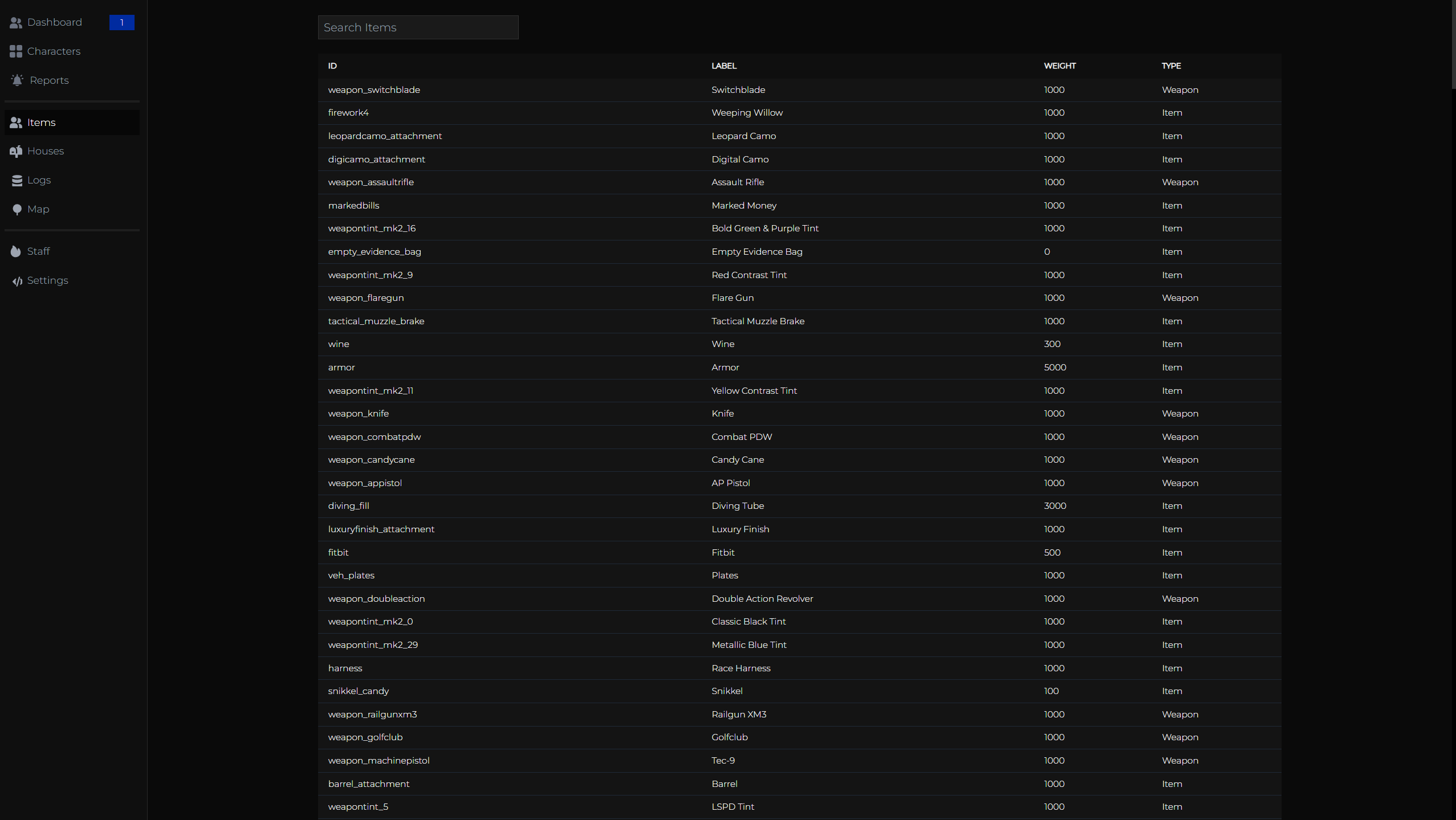Focus the Search Items field
The image size is (1456, 820).
pos(418,27)
